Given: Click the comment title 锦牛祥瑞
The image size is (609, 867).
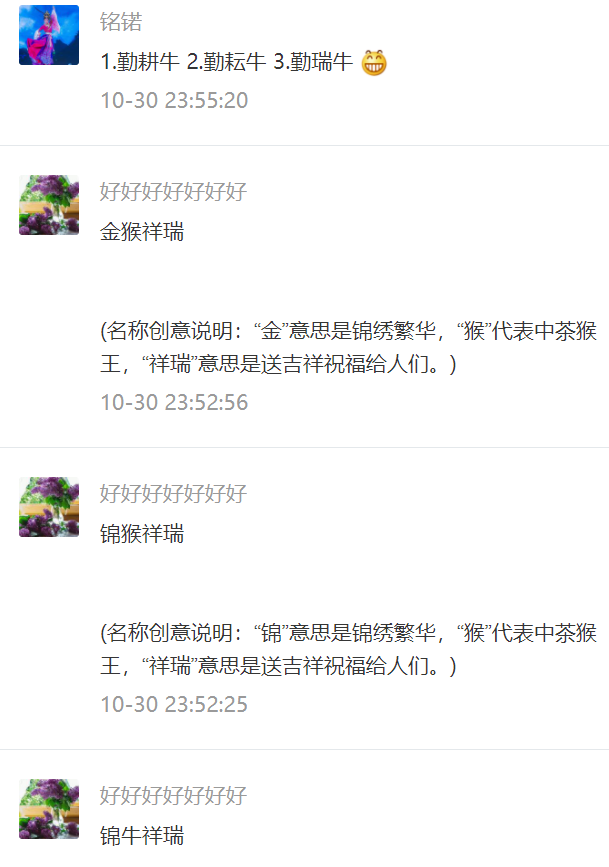Looking at the screenshot, I should [x=142, y=835].
